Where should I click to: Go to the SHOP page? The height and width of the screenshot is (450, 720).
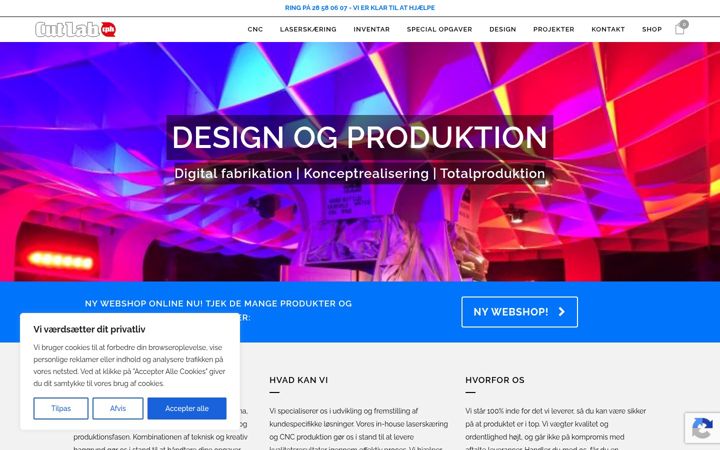coord(652,29)
